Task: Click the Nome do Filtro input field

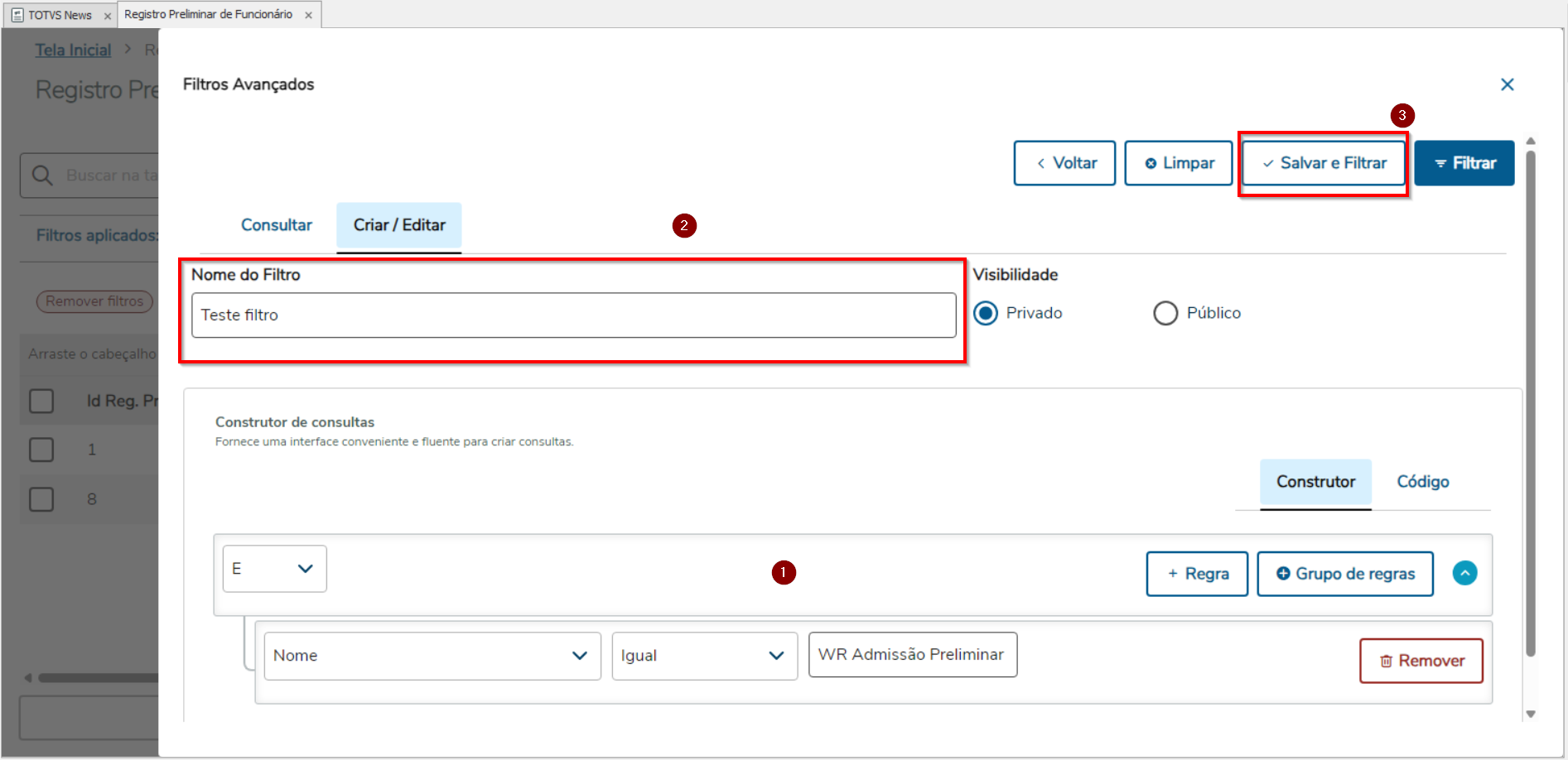Action: click(573, 315)
